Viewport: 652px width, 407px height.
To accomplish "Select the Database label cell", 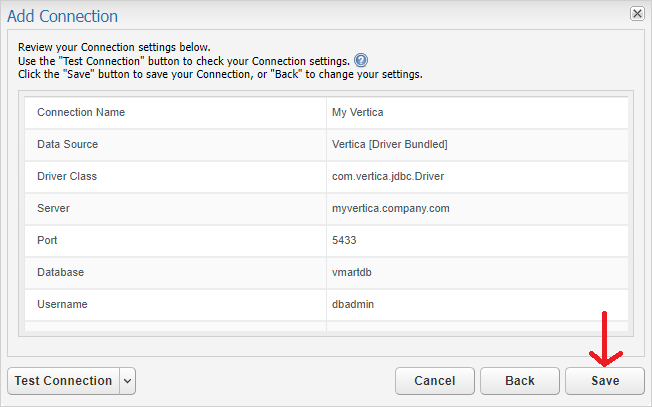I will point(175,273).
